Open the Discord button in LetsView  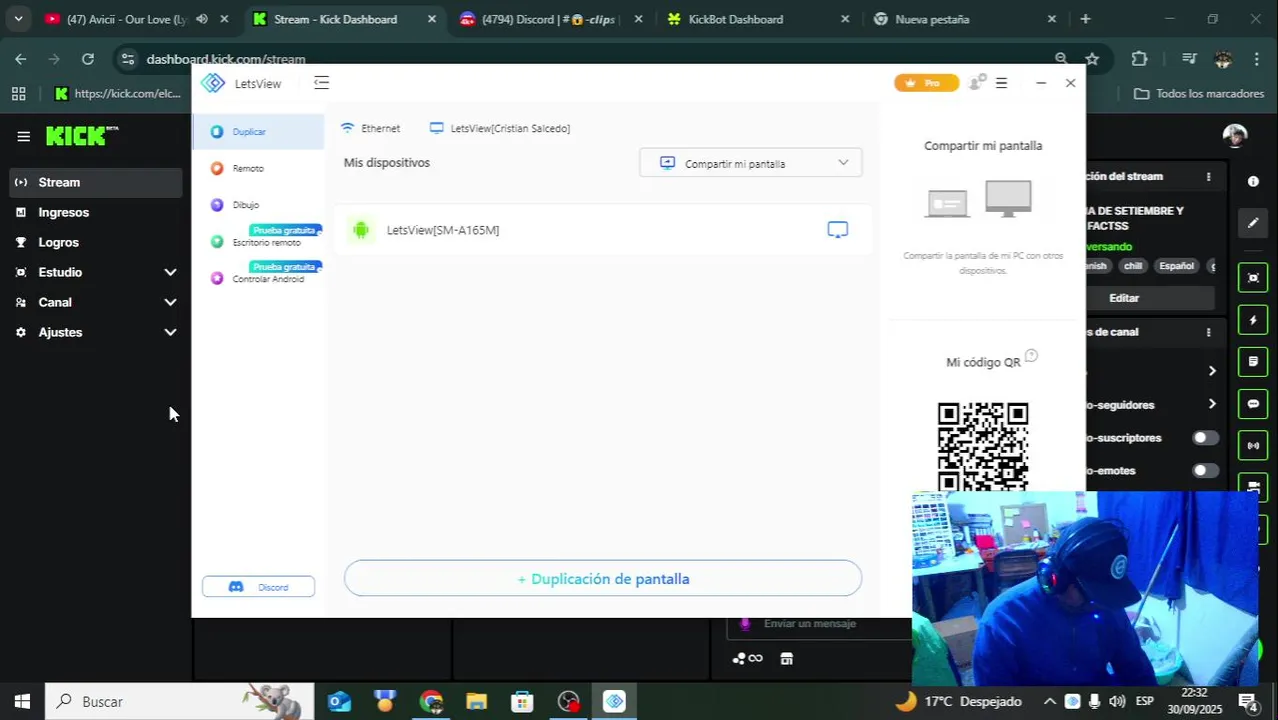click(x=258, y=587)
